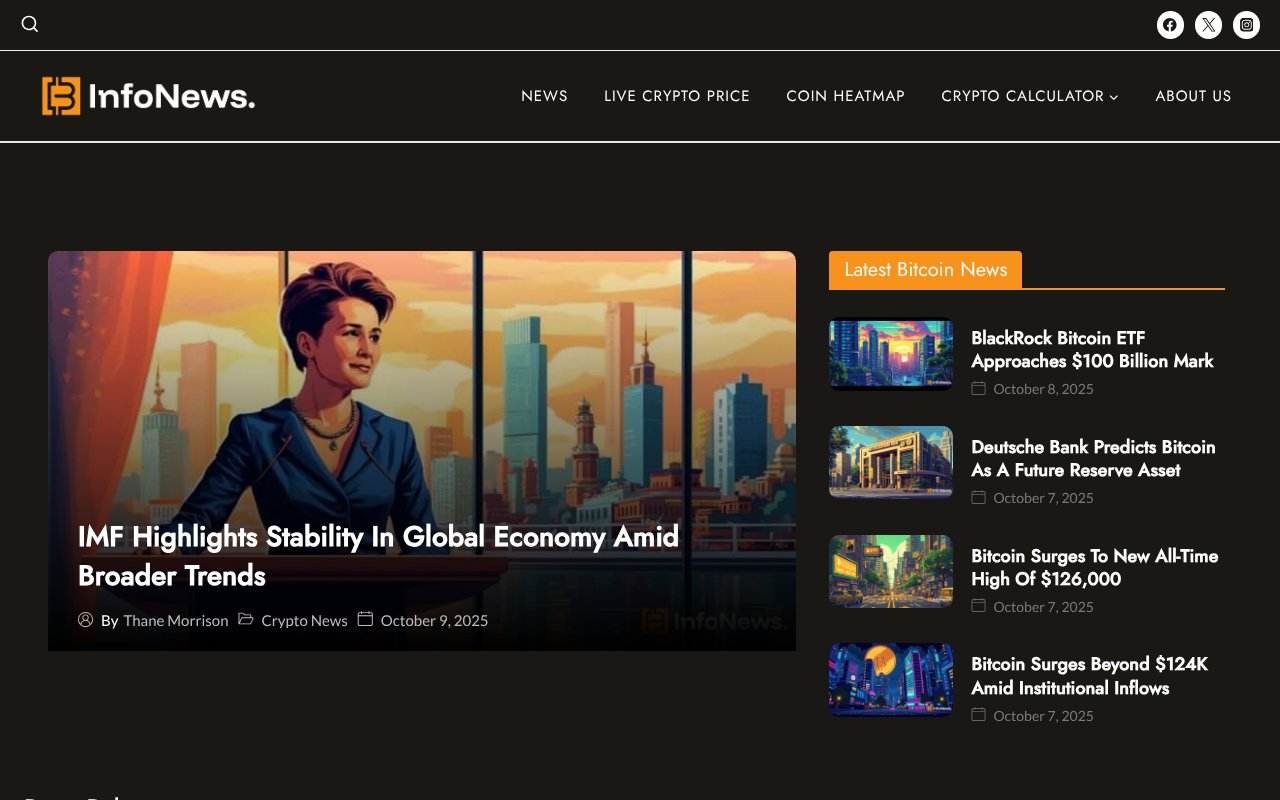
Task: Click the InfoNews logo icon
Action: click(x=59, y=95)
